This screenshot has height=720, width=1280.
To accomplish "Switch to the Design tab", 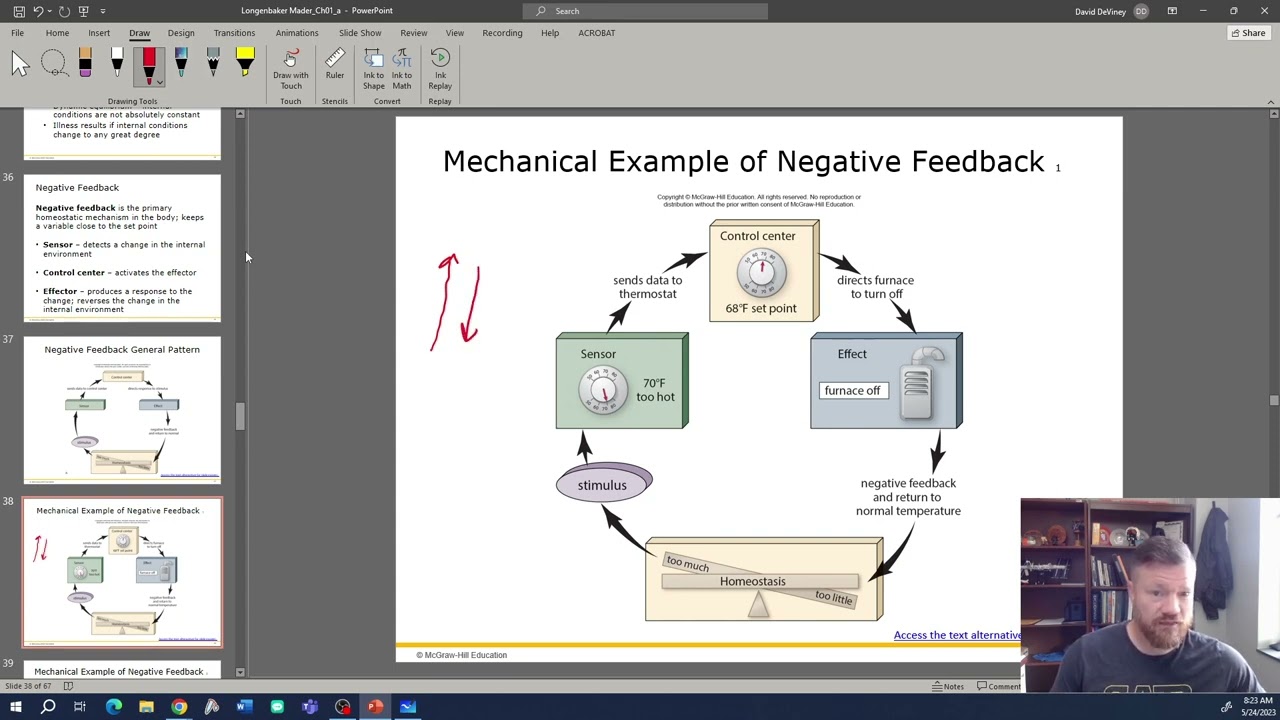I will (x=181, y=33).
